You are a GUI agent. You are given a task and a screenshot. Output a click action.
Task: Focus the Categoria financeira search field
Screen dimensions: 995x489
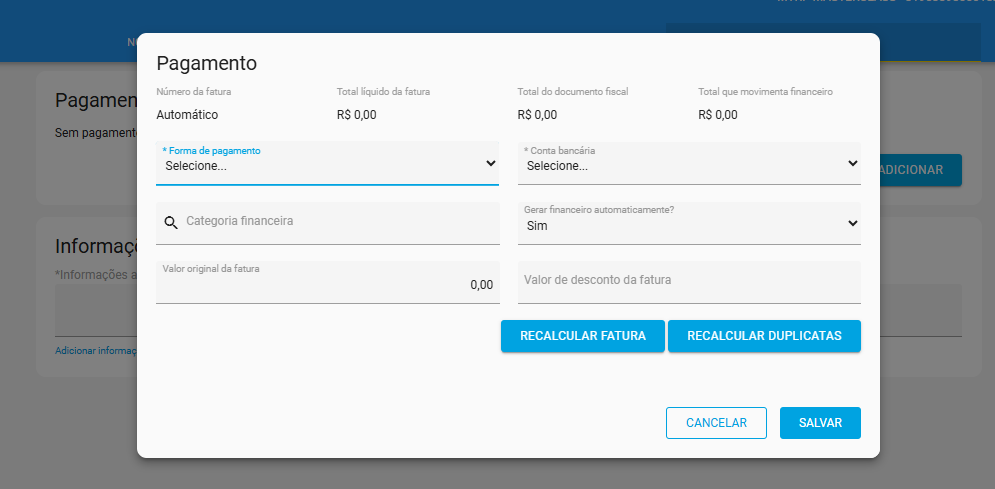click(x=328, y=223)
